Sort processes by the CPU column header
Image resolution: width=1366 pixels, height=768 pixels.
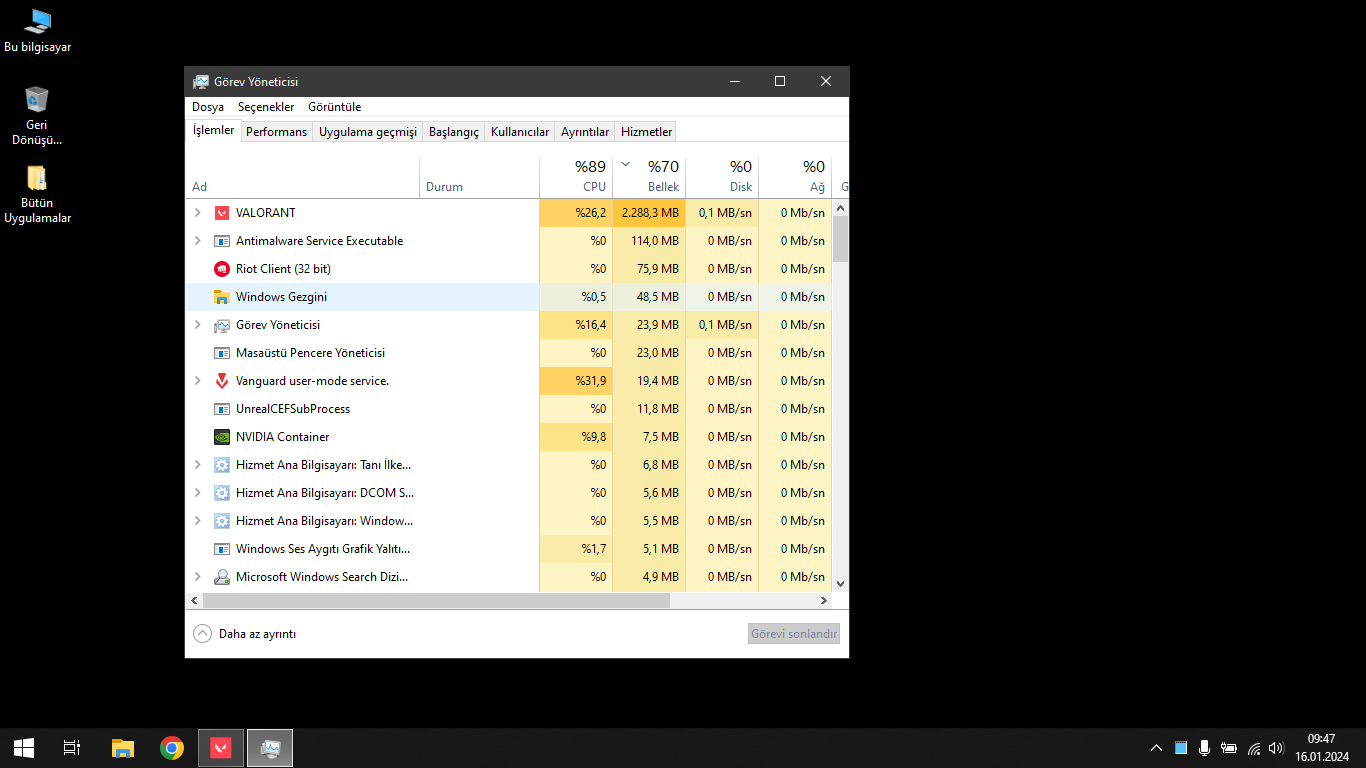coord(576,177)
